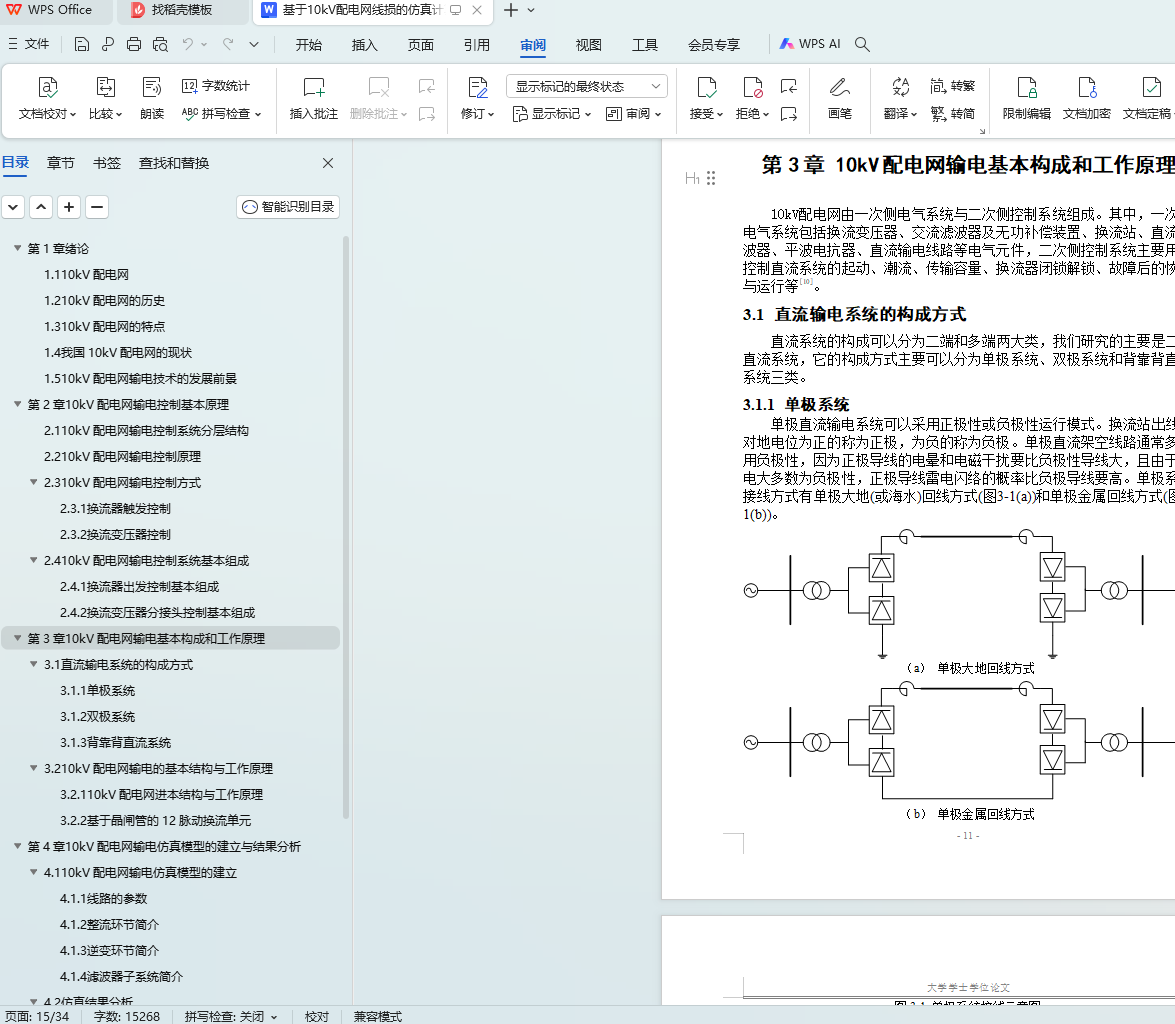Open the 翻译 translate tool

[x=901, y=97]
